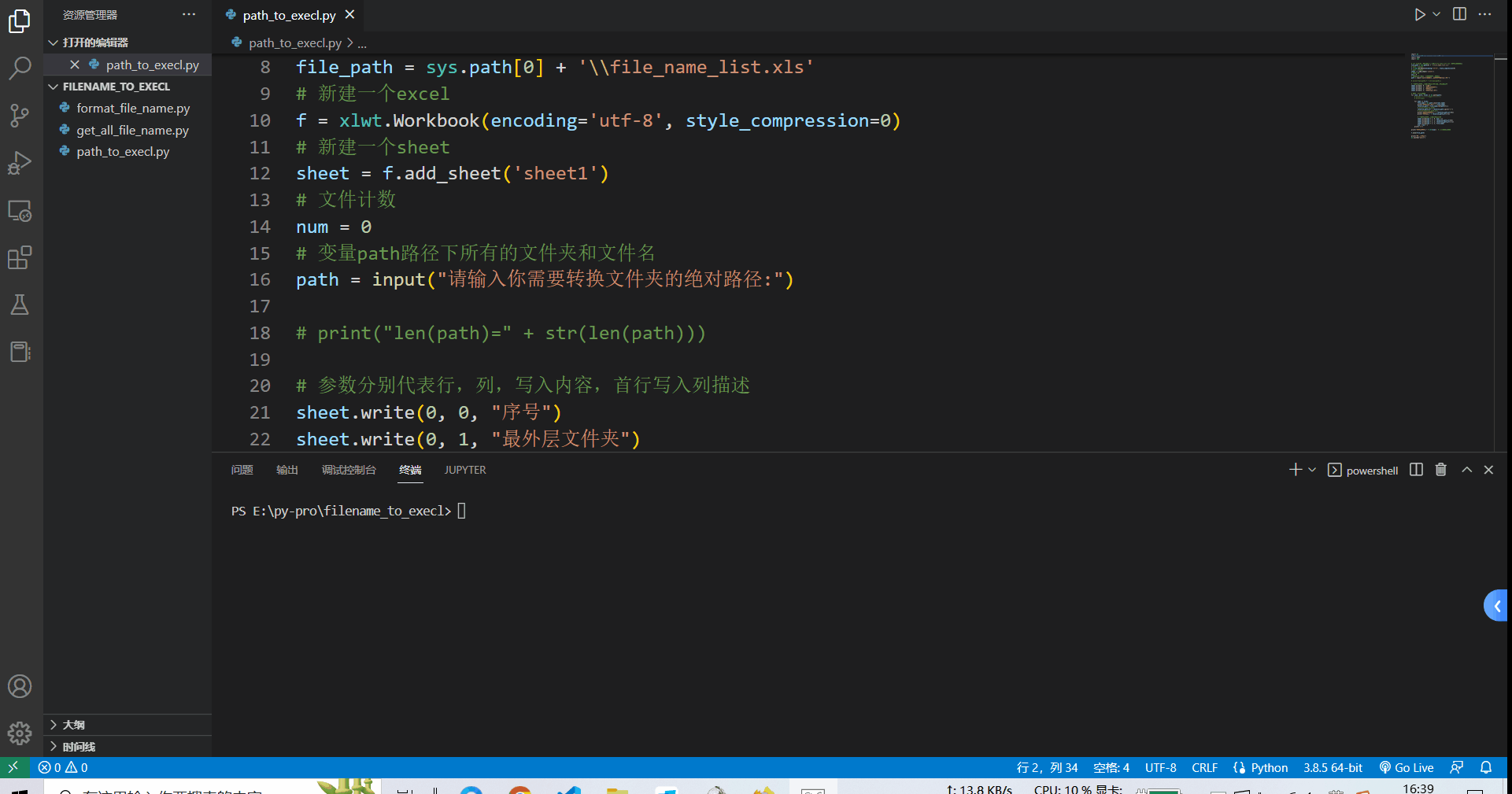Click path_to_execl.py in the breadcrumb

tap(295, 43)
